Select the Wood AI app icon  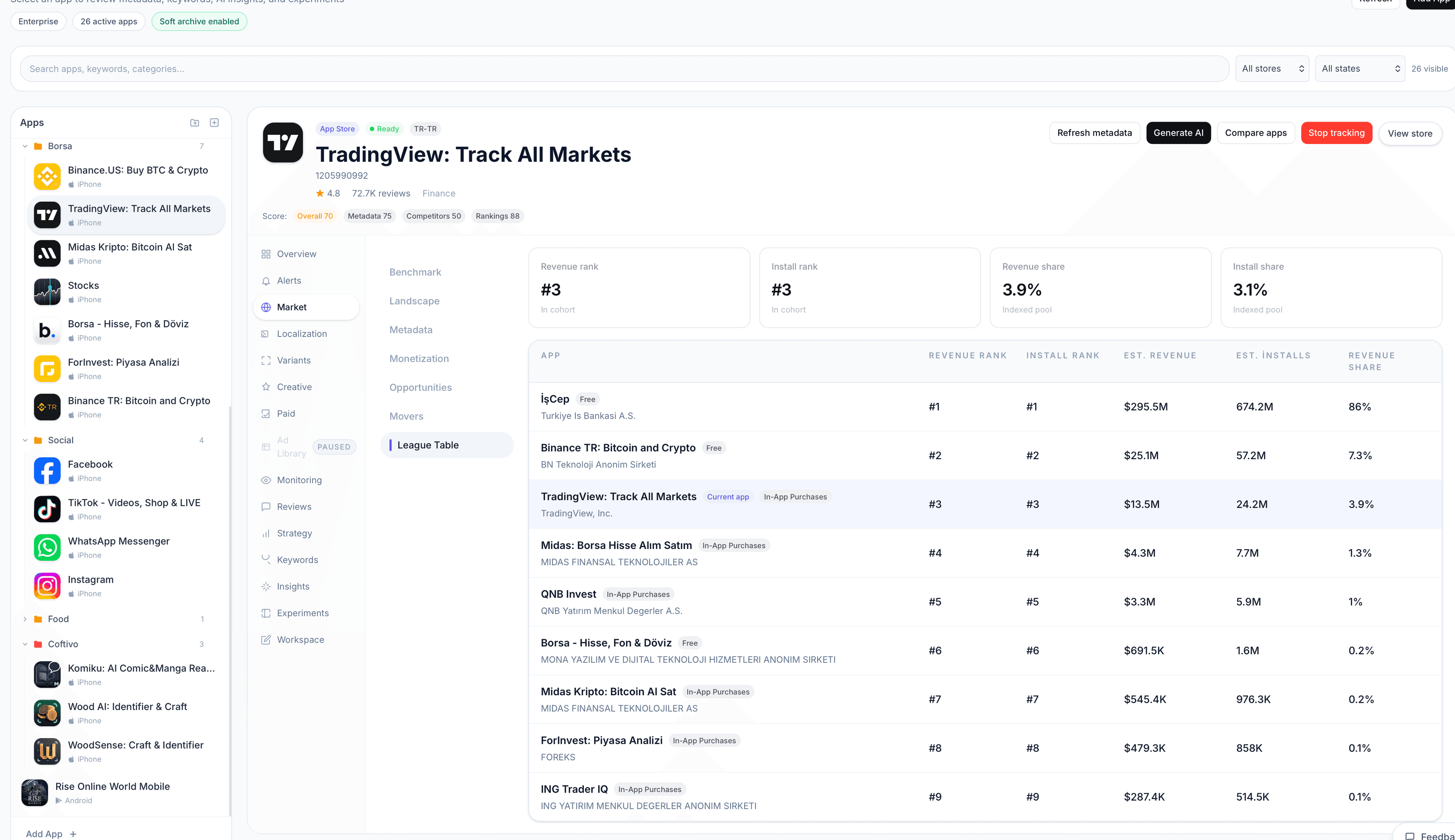click(47, 713)
